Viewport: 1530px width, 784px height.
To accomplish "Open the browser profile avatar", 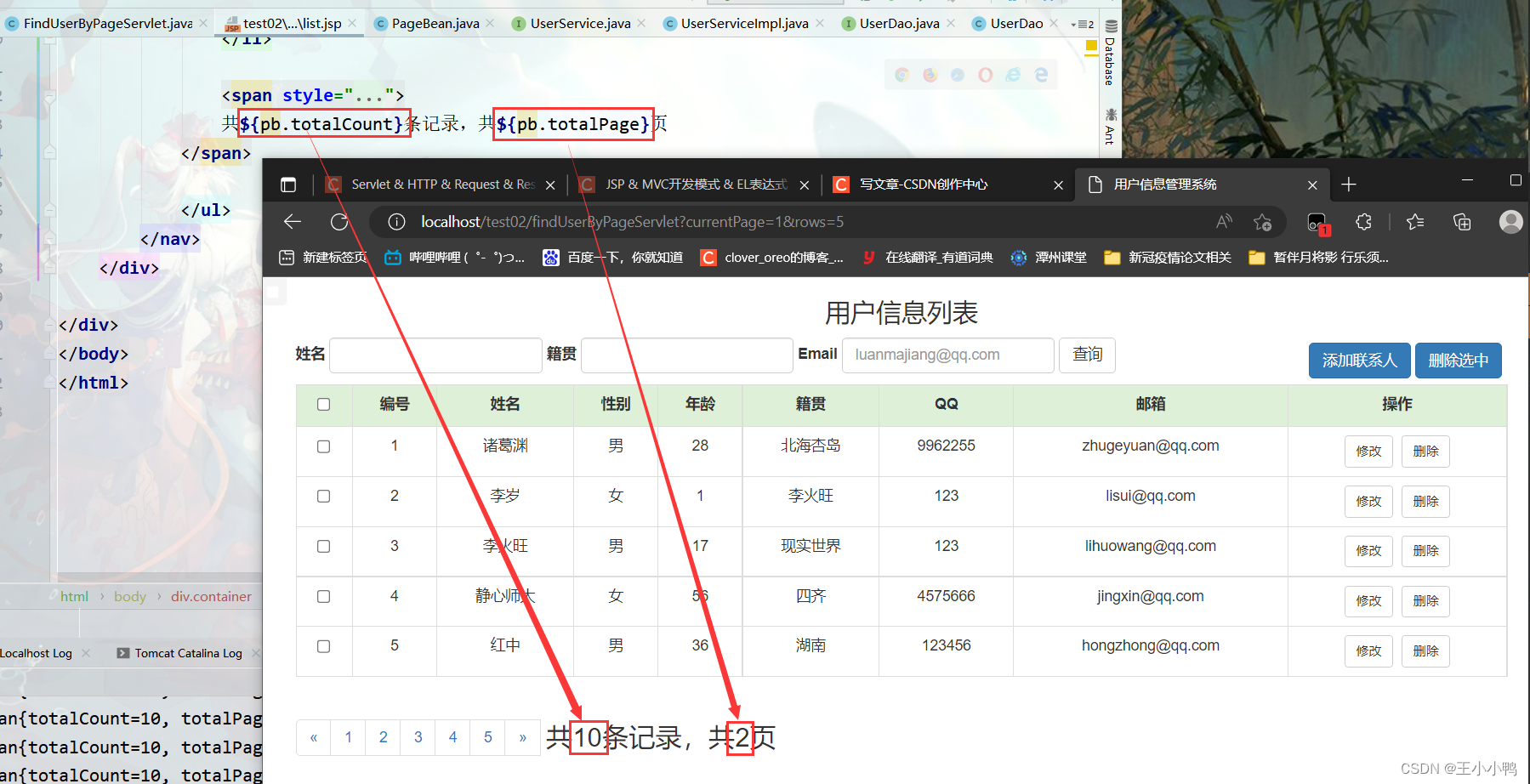I will [1510, 222].
